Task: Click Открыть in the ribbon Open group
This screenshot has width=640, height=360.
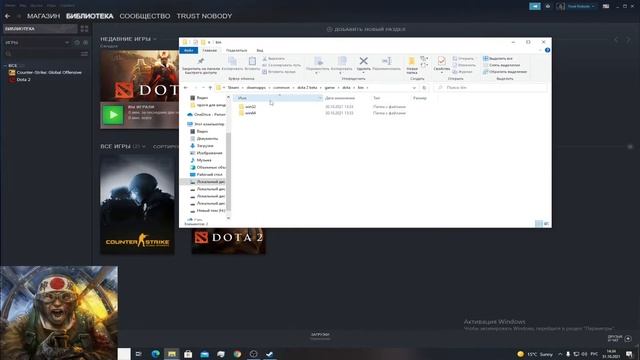Action: pyautogui.click(x=463, y=59)
